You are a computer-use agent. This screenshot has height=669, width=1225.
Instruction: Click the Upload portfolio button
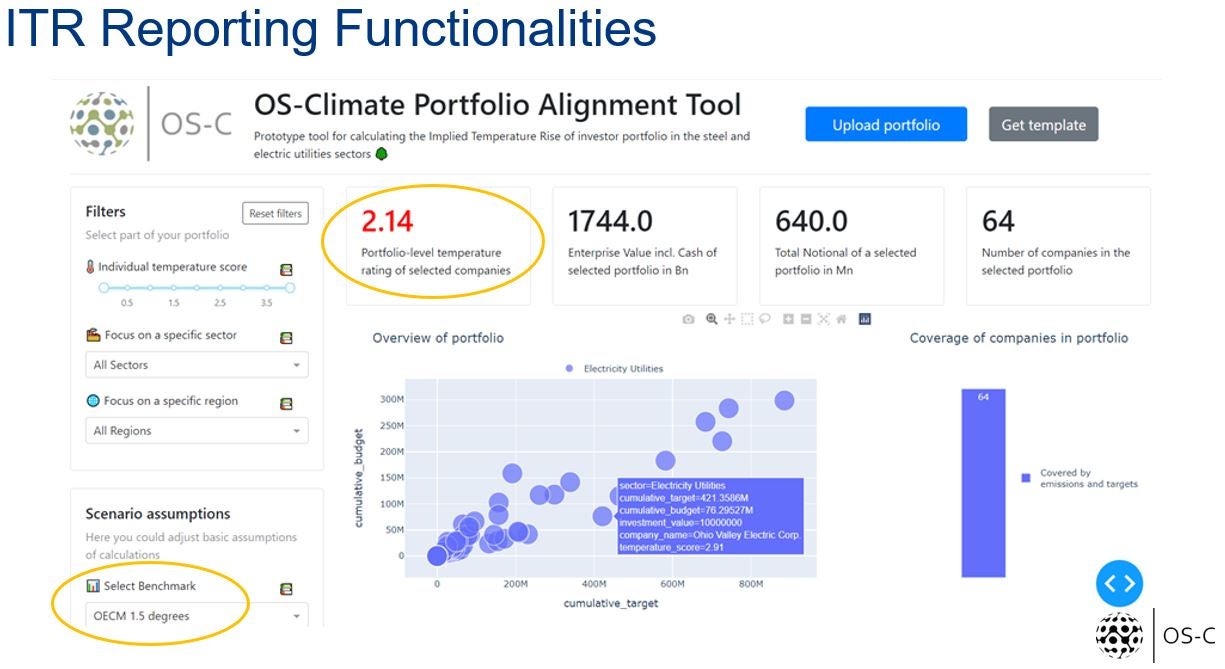click(886, 125)
